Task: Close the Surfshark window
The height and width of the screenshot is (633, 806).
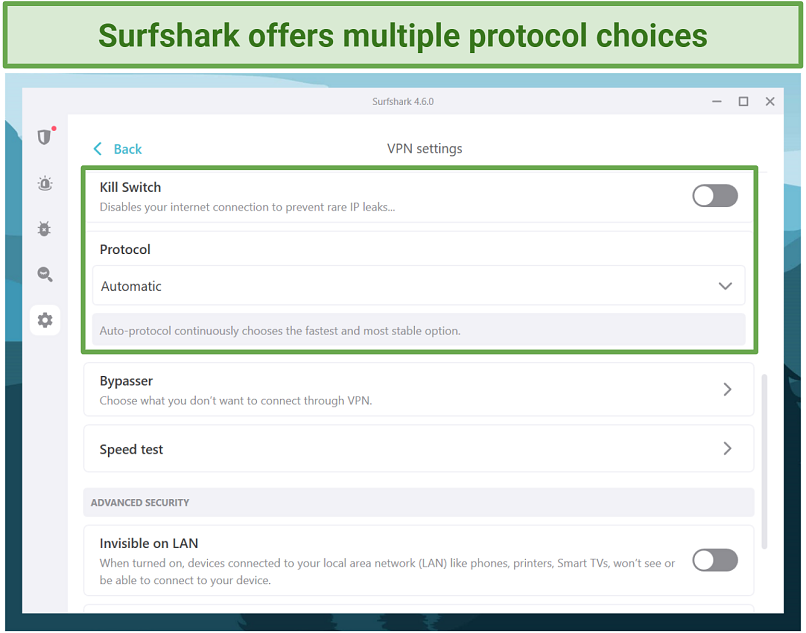Action: coord(770,101)
